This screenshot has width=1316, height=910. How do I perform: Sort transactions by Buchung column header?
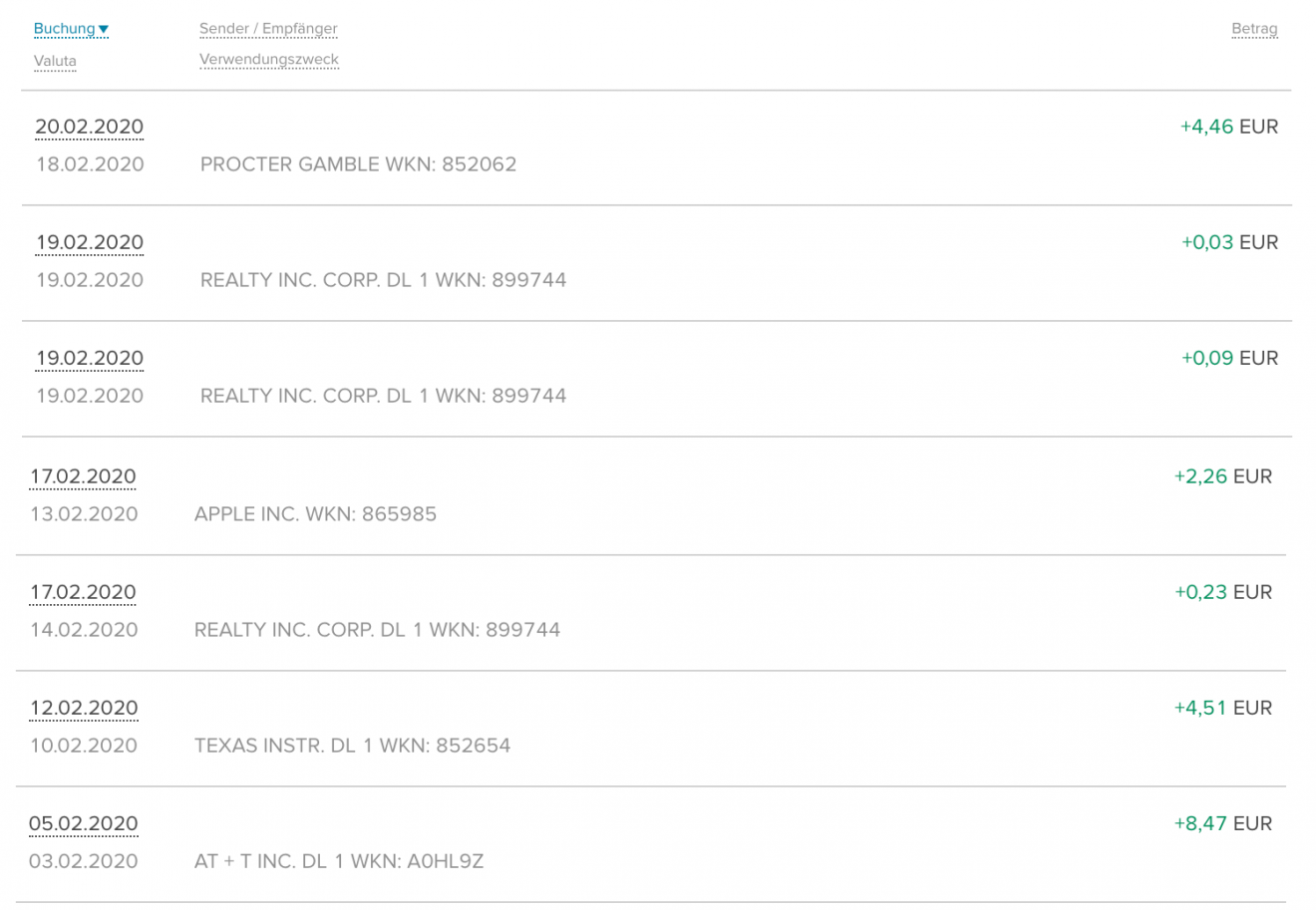click(x=64, y=29)
